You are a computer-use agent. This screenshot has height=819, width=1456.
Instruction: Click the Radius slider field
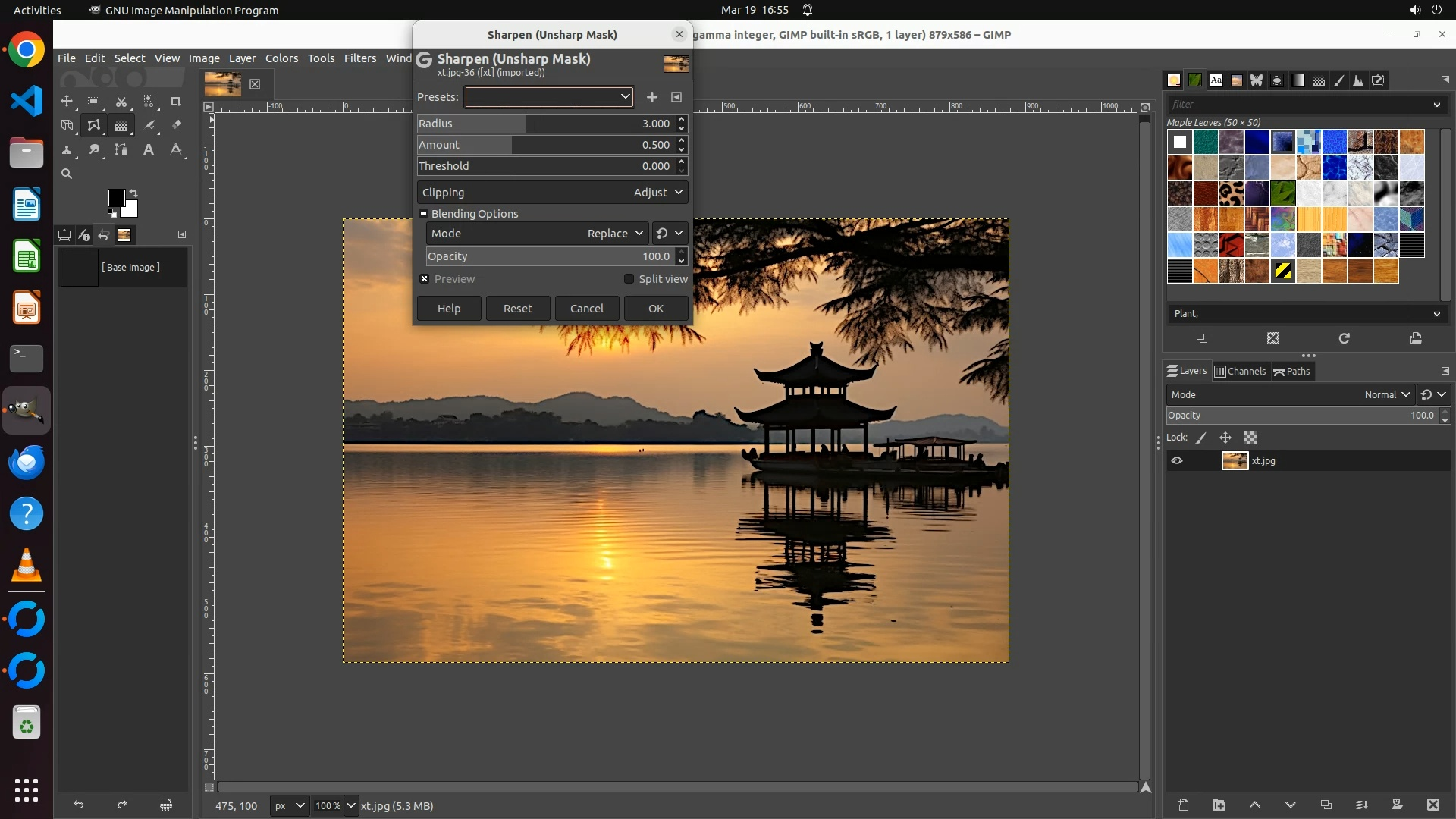(x=544, y=124)
